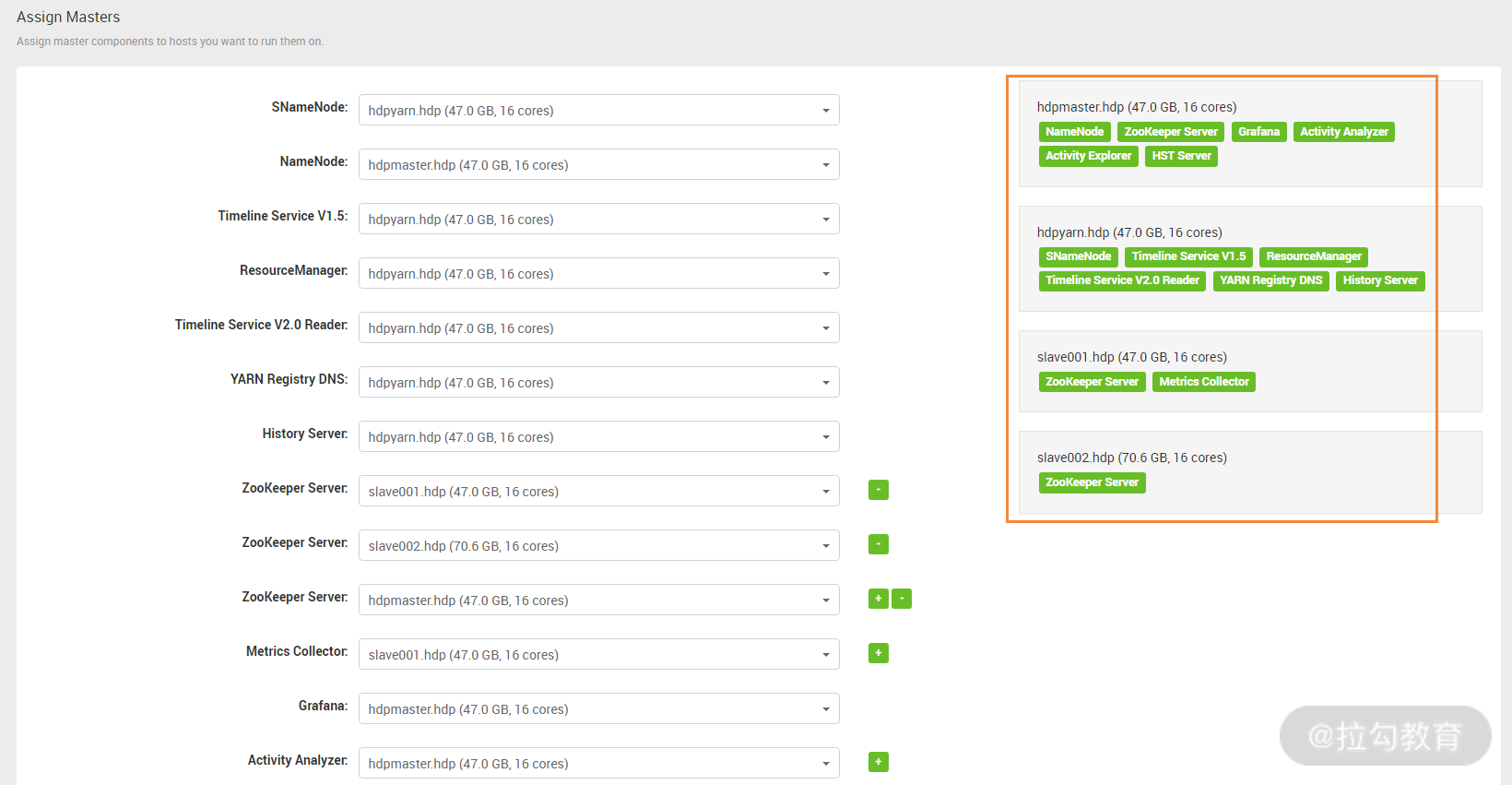This screenshot has height=785, width=1512.
Task: Click the History Server tag on hdpyarn.hdp card
Action: [1380, 280]
